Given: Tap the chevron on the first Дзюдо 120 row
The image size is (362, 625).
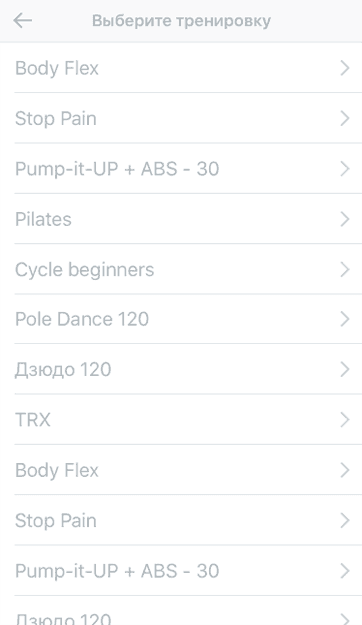Looking at the screenshot, I should 345,369.
